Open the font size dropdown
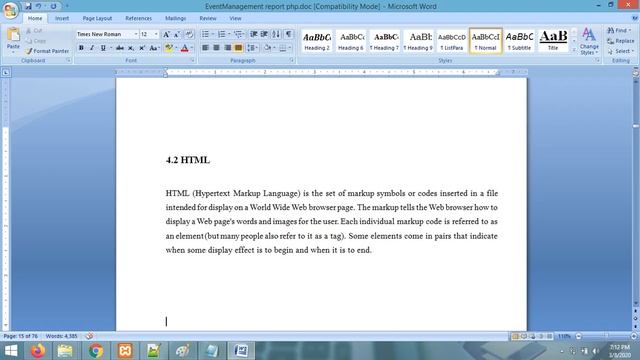 (x=156, y=34)
